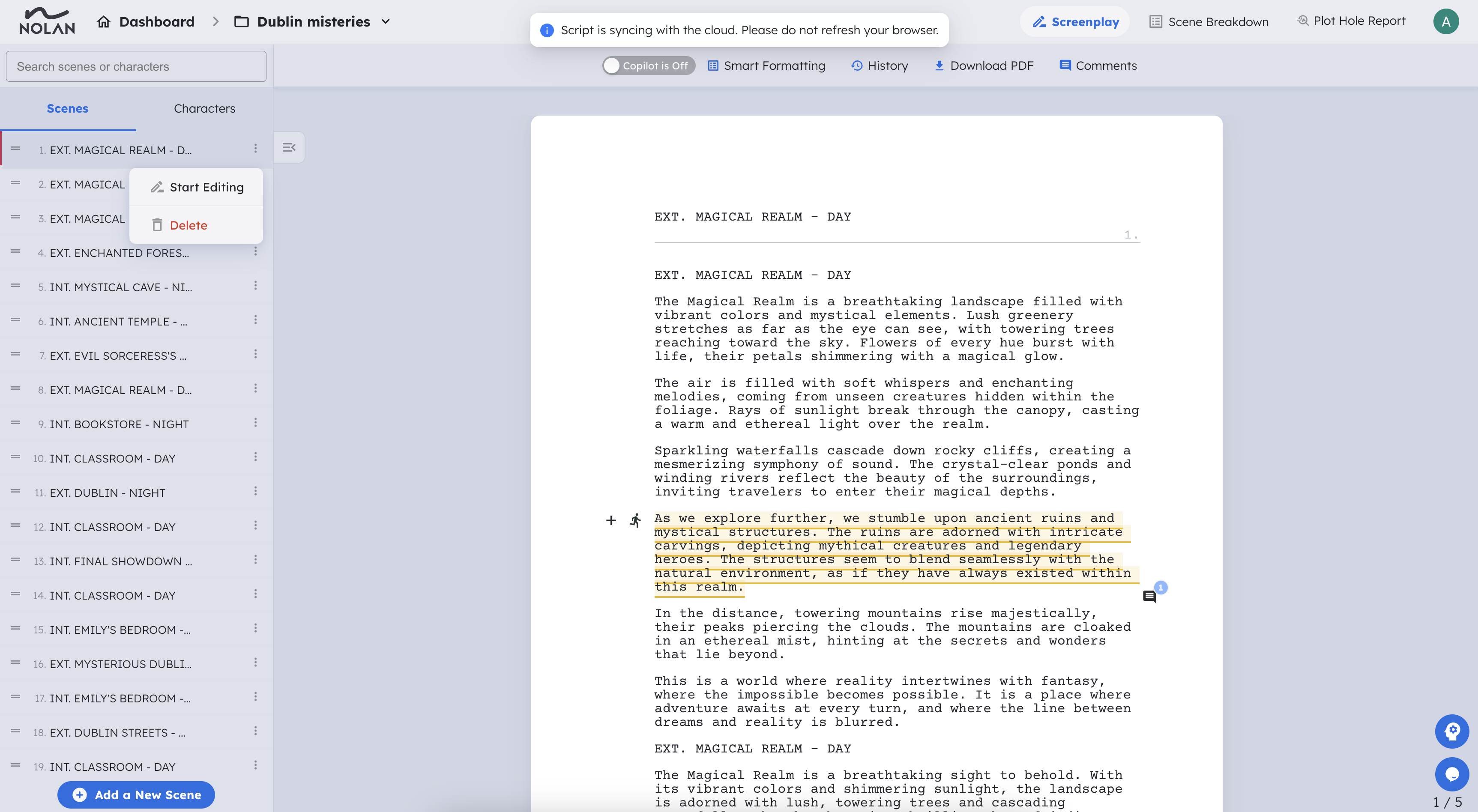The width and height of the screenshot is (1478, 812).
Task: Open the AI assistant head icon button
Action: coord(1451,731)
